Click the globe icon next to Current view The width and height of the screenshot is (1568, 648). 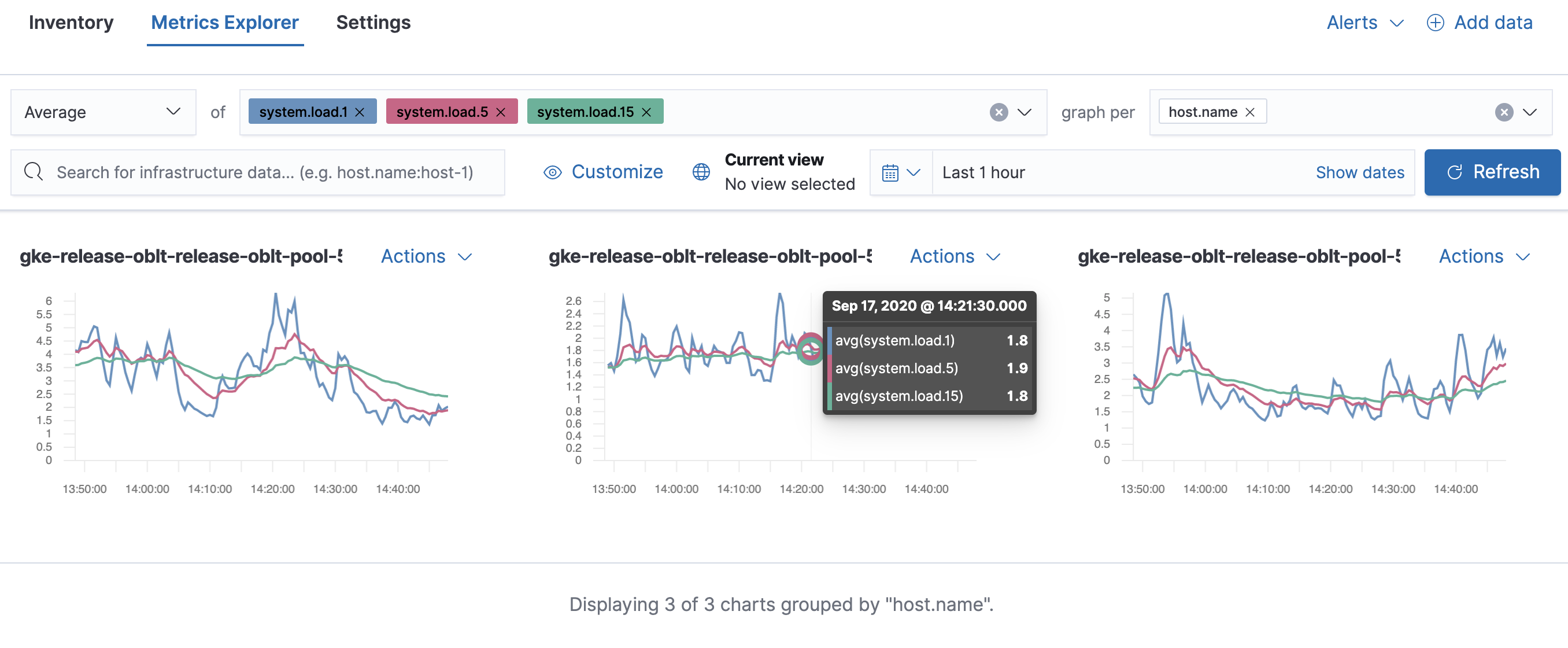point(701,172)
